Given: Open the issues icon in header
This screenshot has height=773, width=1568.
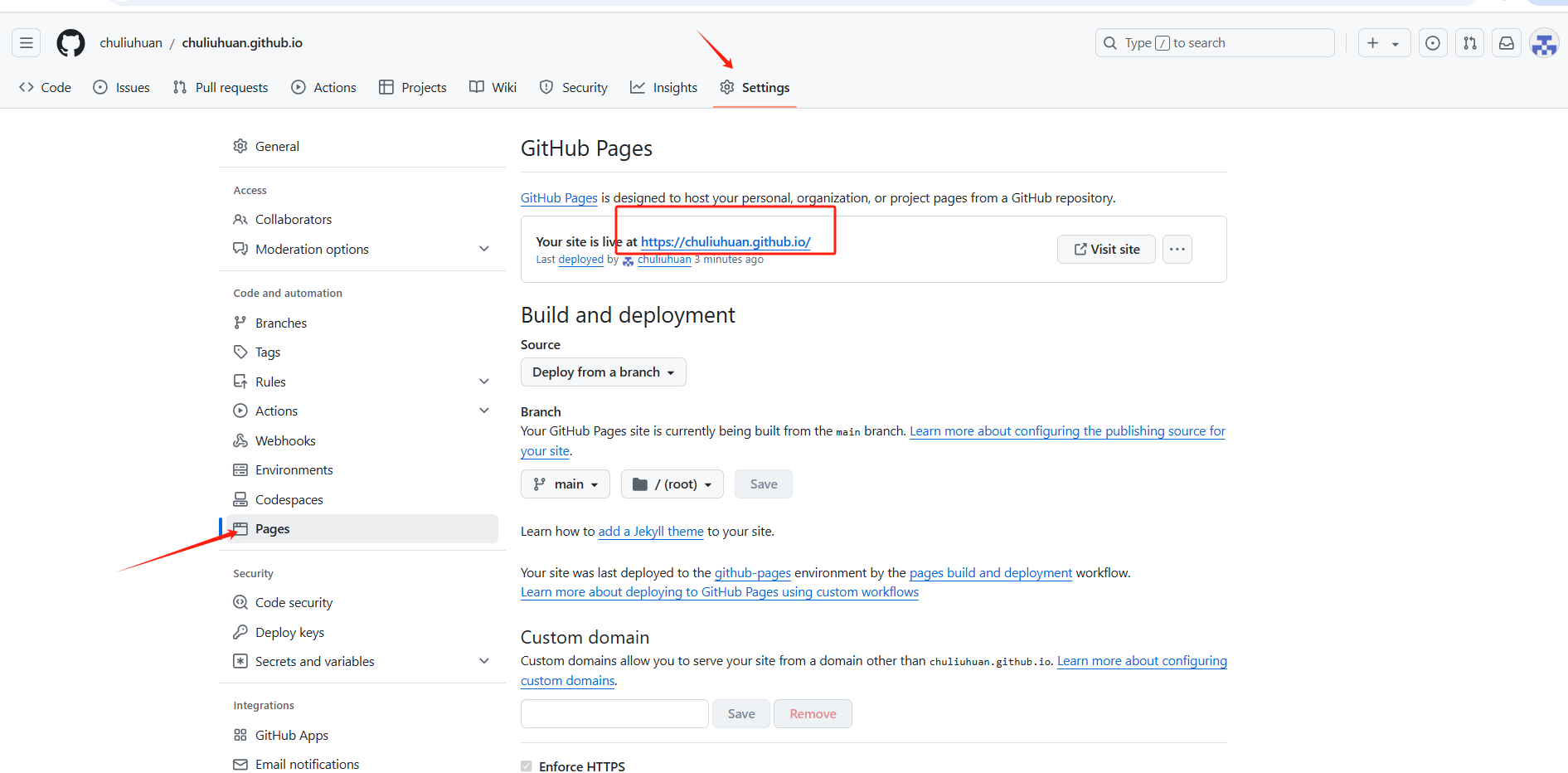Looking at the screenshot, I should click(1433, 43).
